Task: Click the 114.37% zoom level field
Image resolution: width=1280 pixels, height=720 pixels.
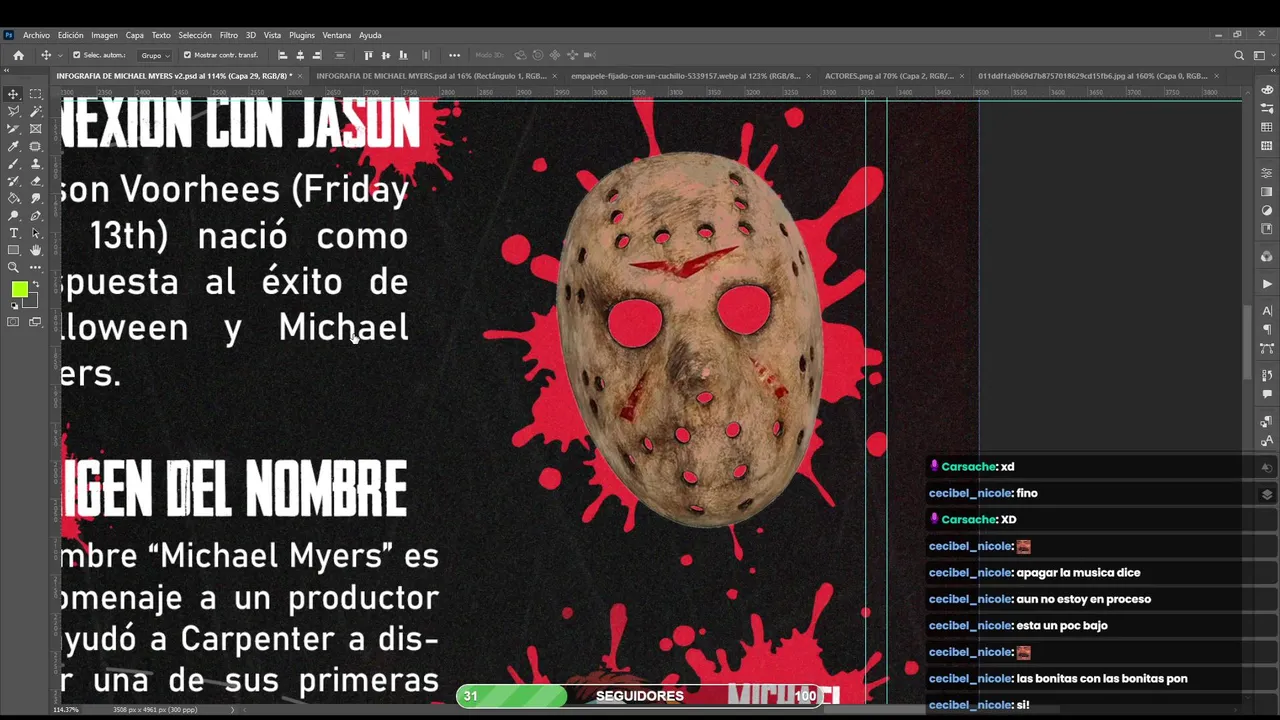Action: pyautogui.click(x=66, y=710)
